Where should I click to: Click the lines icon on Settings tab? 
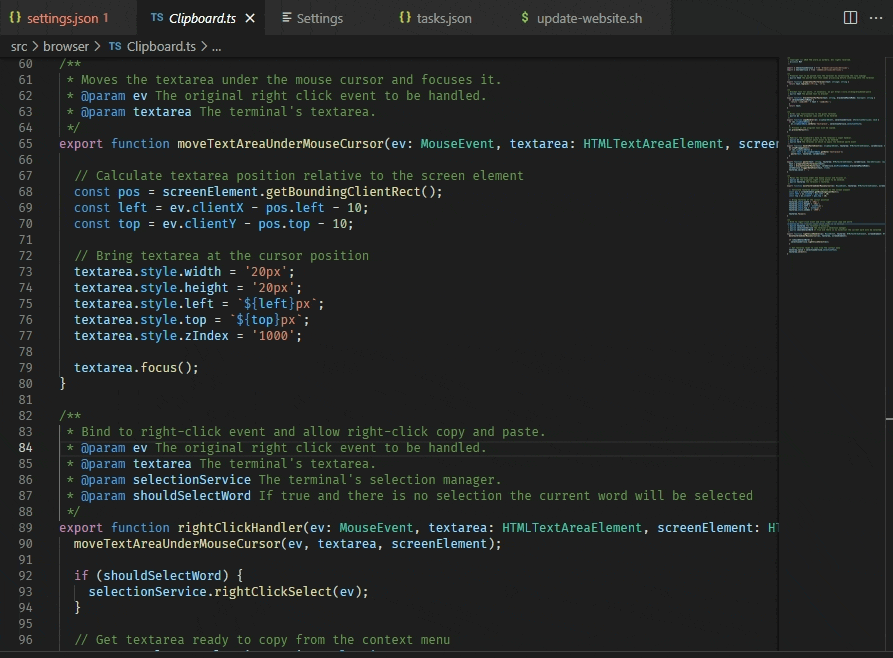(x=287, y=18)
